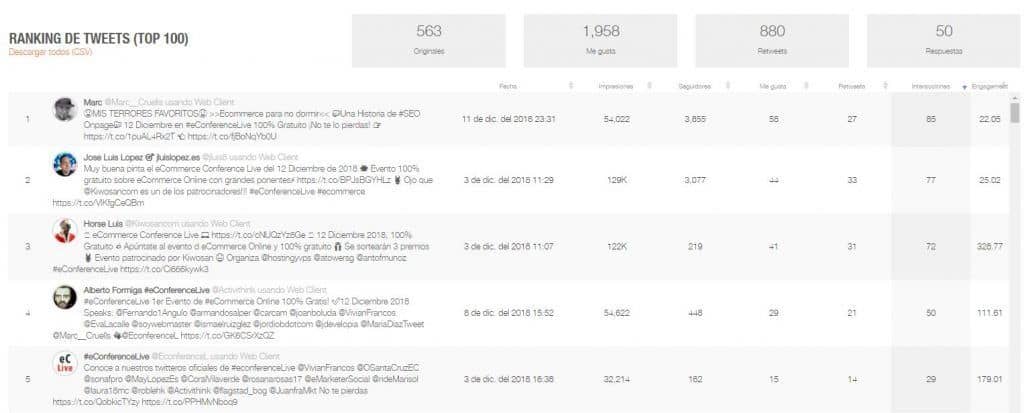The width and height of the screenshot is (1024, 413).
Task: Open the @Marc__Cruells handle link
Action: 126,103
